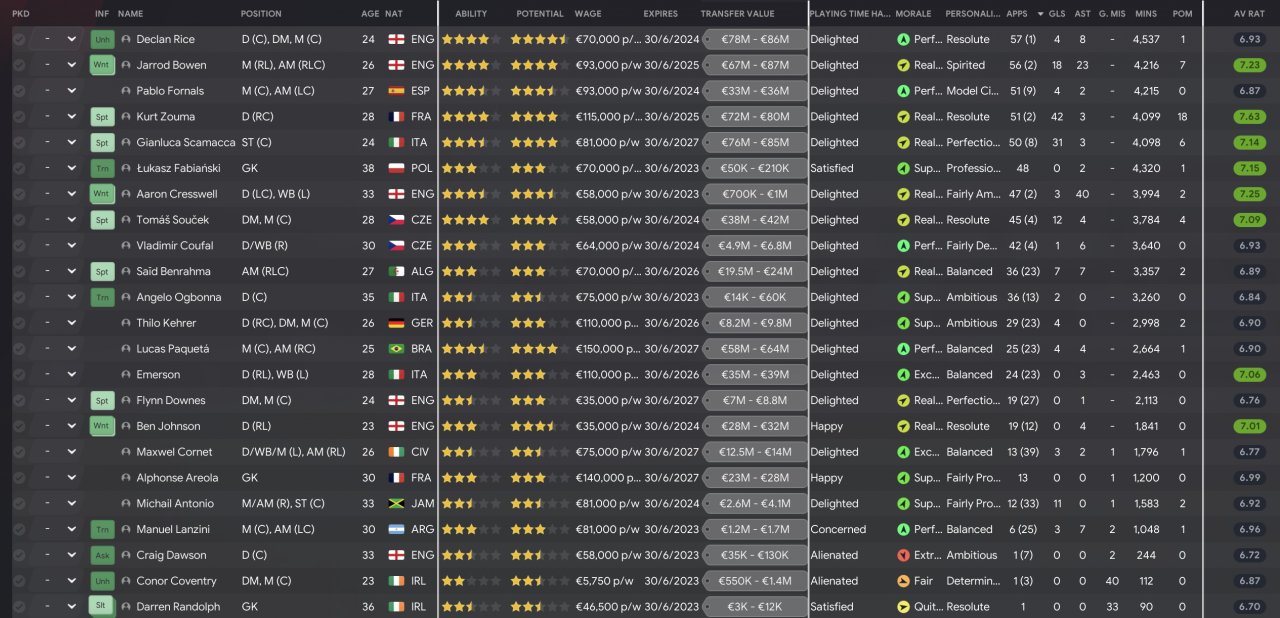The image size is (1280, 618).
Task: Expand the picked-position dropdown for Lucas Paquetá
Action: (71, 349)
